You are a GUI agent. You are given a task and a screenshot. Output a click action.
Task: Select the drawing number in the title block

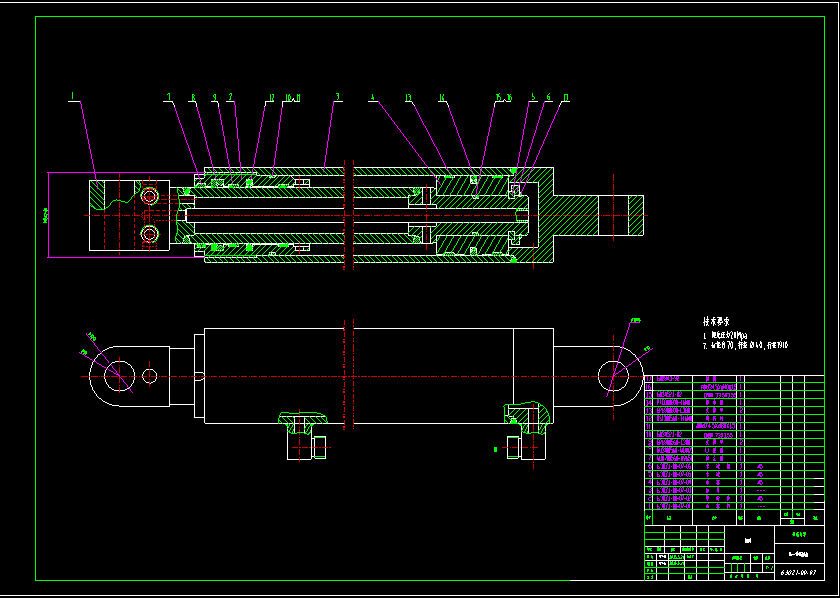click(x=798, y=573)
